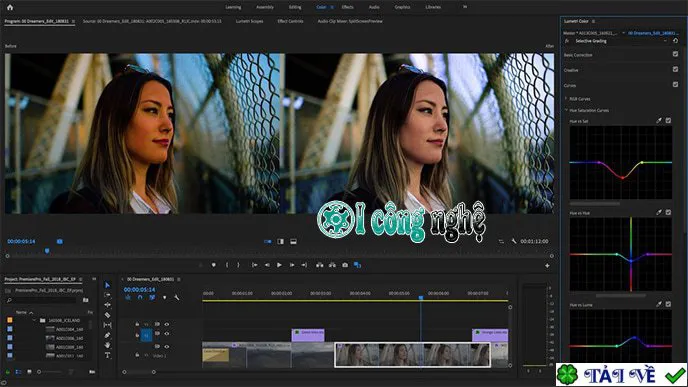Collapse Hue Saturation Curves section

(566, 110)
